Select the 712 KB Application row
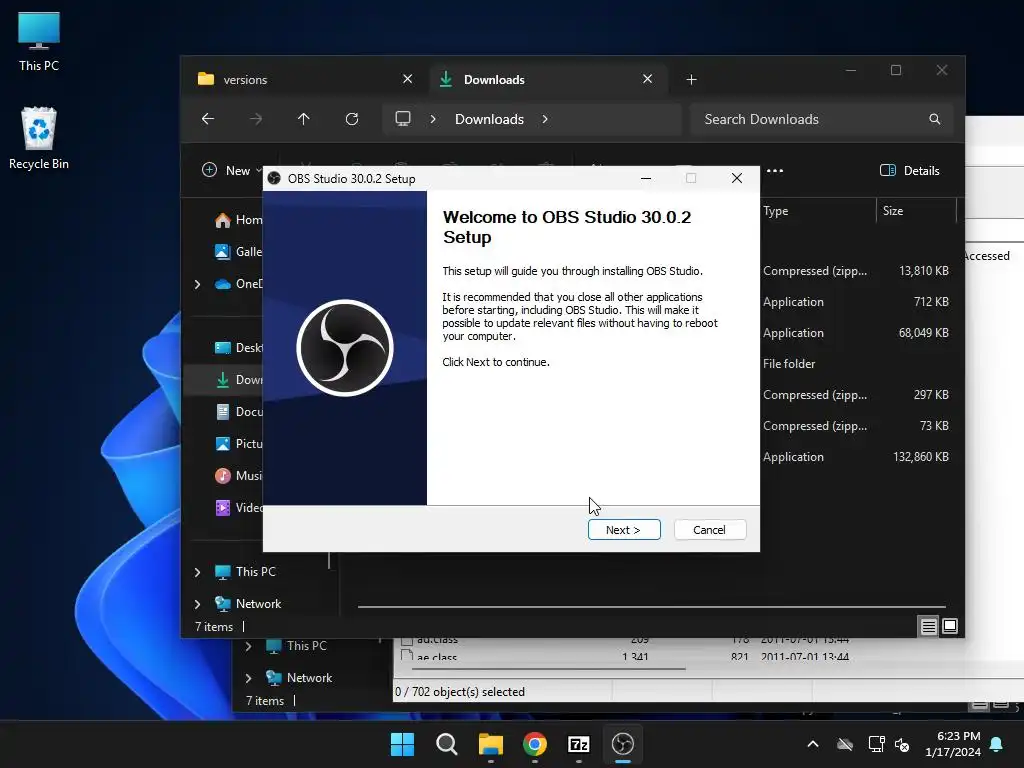Viewport: 1024px width, 768px height. pos(856,302)
